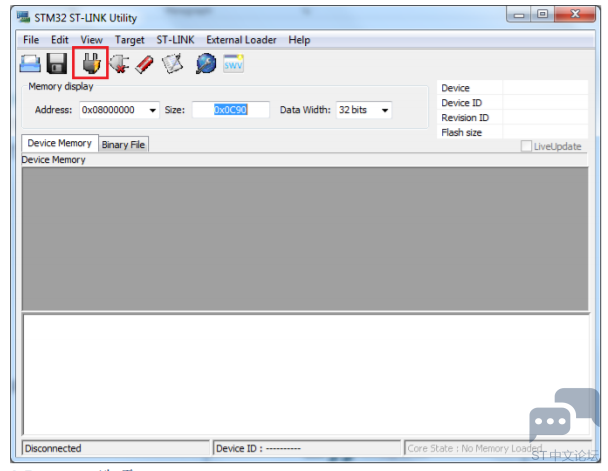Disconnect from target plug icon
The width and height of the screenshot is (608, 471).
(119, 64)
